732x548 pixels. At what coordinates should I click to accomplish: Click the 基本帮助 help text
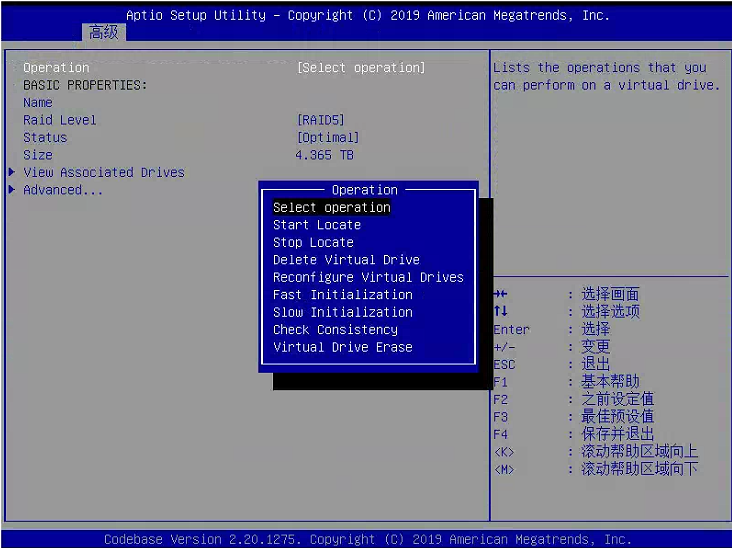(x=610, y=381)
